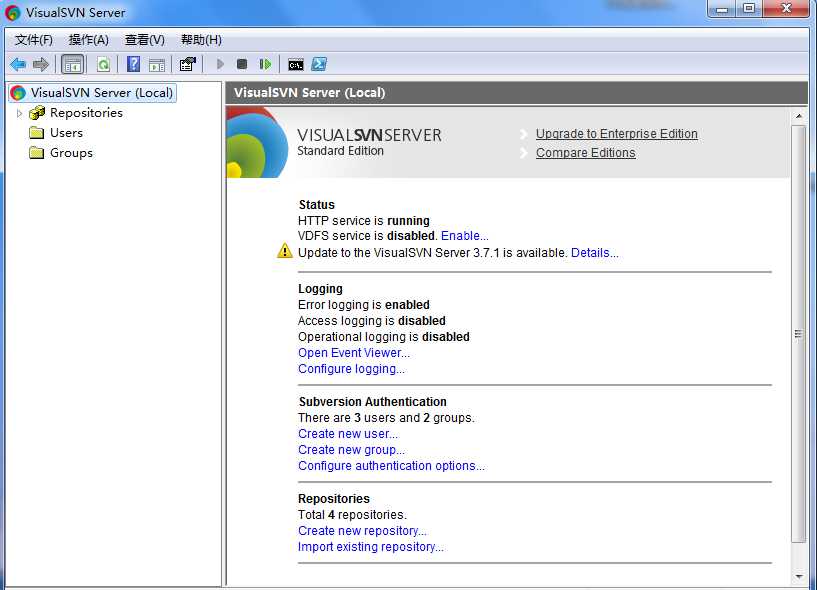Screen dimensions: 817x590
Task: Click the 'Logging' heading
Action: point(320,289)
